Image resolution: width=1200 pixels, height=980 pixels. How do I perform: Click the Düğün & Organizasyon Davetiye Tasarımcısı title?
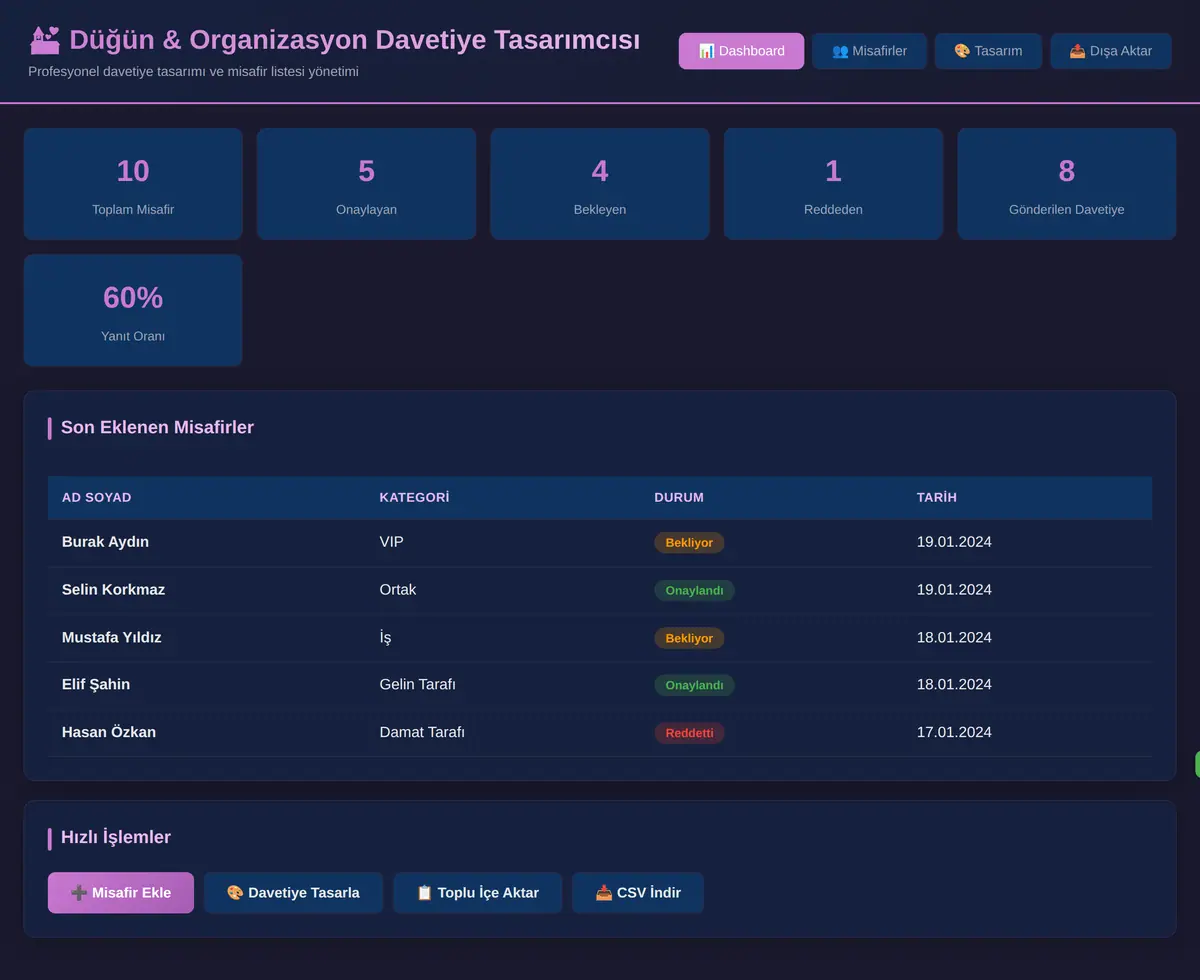pyautogui.click(x=354, y=40)
